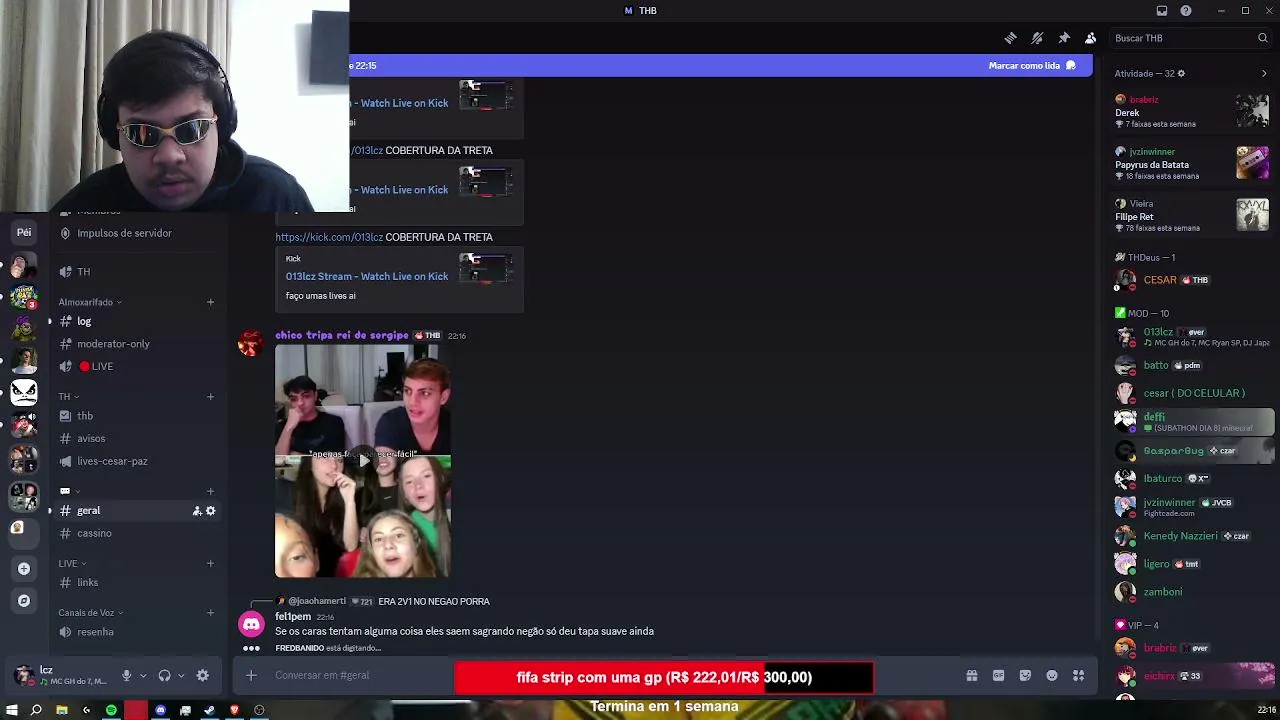
Task: Open Spotify from the taskbar
Action: tap(111, 710)
